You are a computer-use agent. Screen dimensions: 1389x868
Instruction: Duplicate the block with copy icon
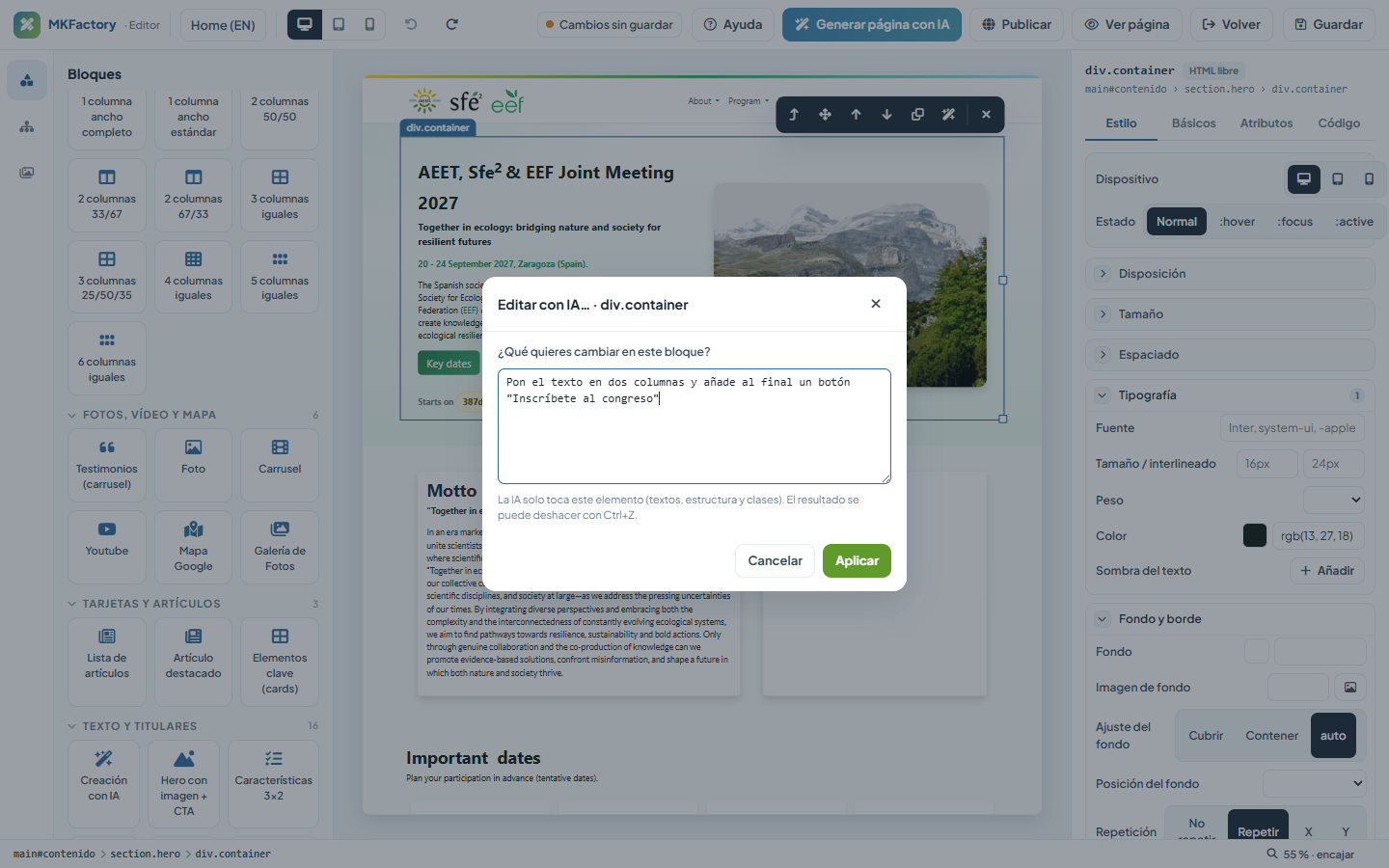click(x=917, y=114)
